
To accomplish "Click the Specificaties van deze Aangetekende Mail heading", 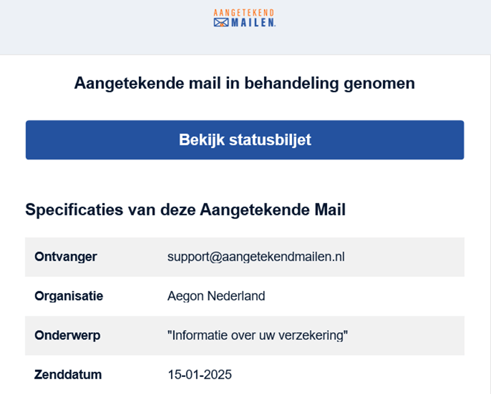I will 185,210.
